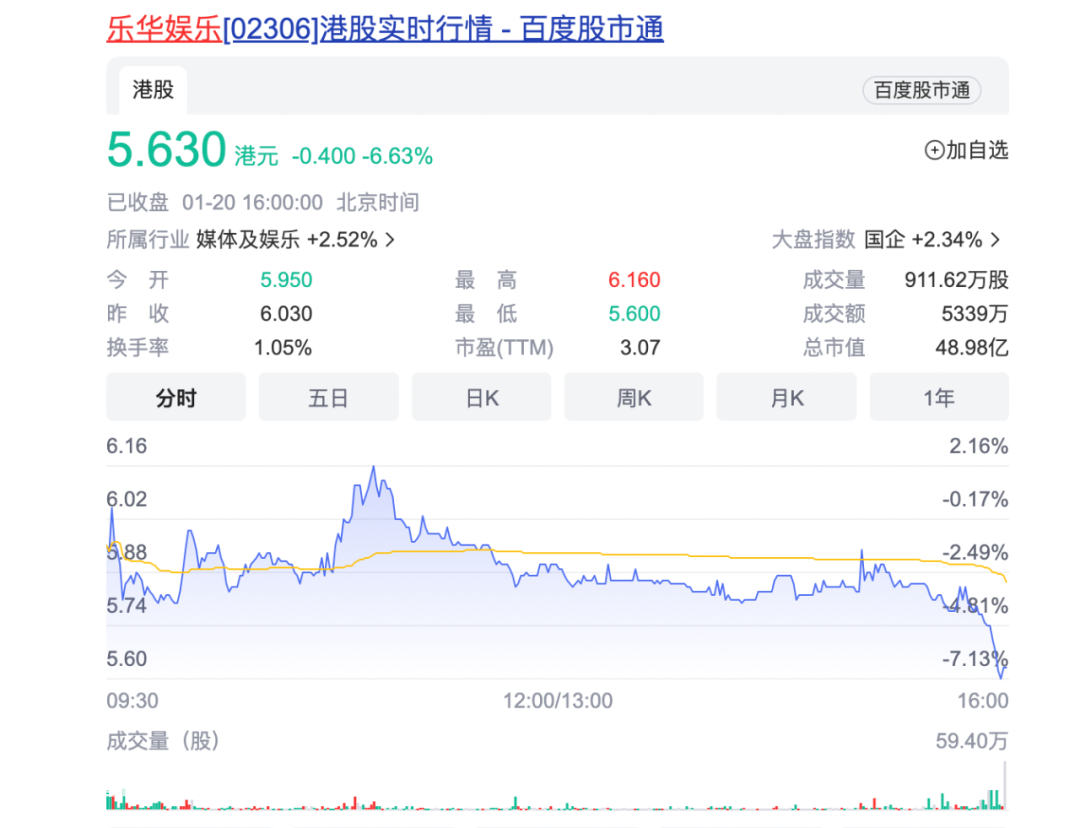
Task: Click the 换手率 value 1.05%
Action: point(282,347)
